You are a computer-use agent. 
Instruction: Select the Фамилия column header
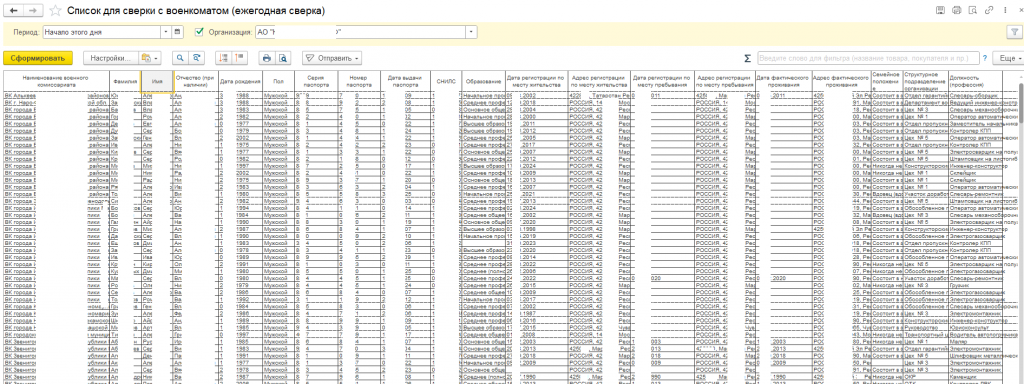[124, 82]
